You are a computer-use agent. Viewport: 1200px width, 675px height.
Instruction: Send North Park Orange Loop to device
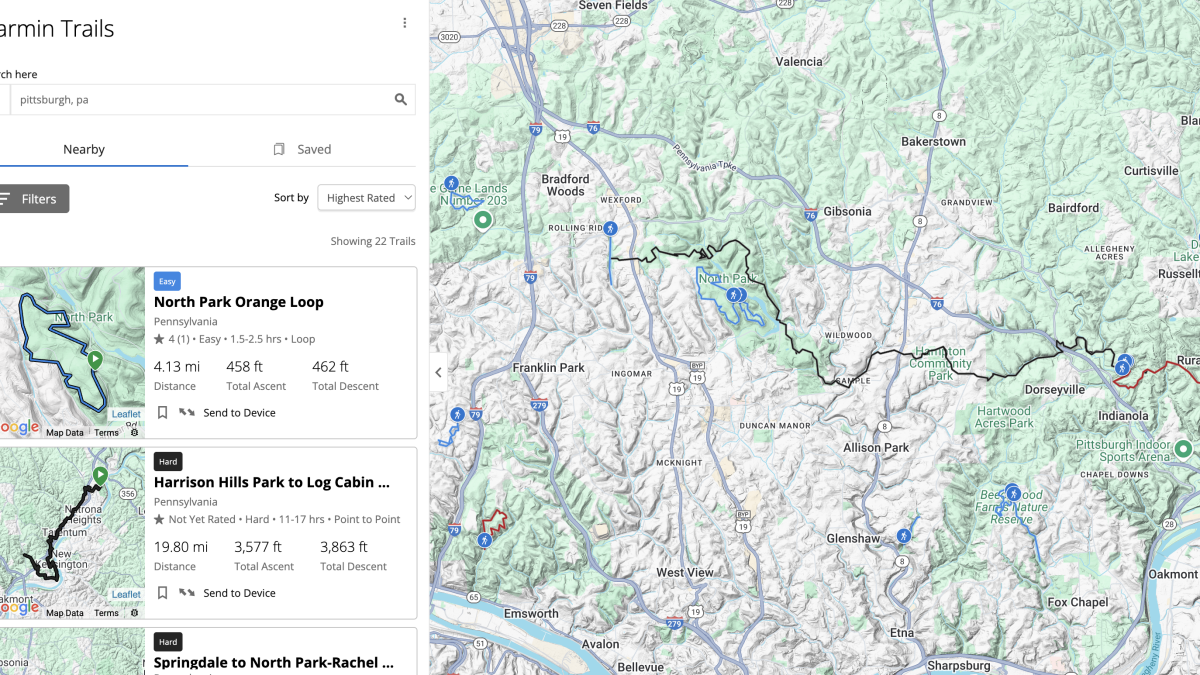pyautogui.click(x=227, y=412)
